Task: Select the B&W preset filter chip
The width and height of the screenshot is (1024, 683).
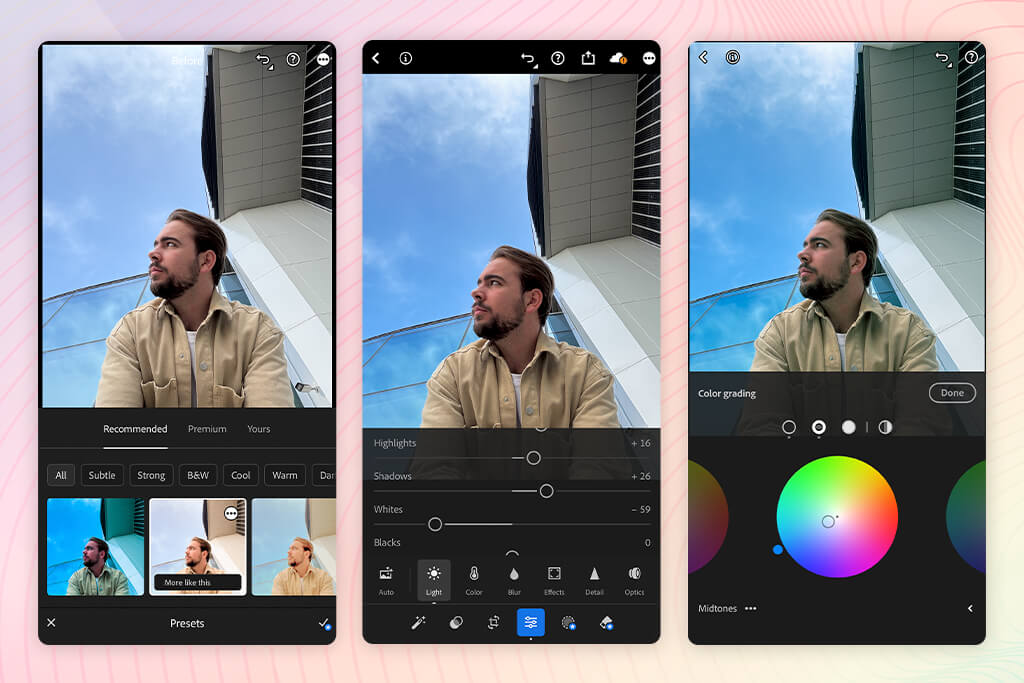Action: pyautogui.click(x=198, y=475)
